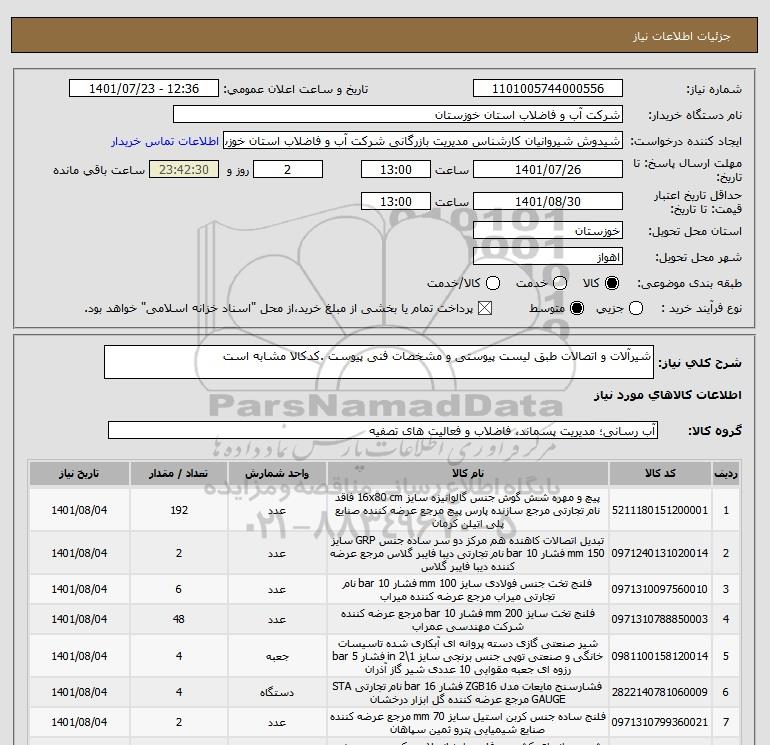The height and width of the screenshot is (745, 770).
Task: Click unit جعبه in row 5
Action: pos(277,656)
